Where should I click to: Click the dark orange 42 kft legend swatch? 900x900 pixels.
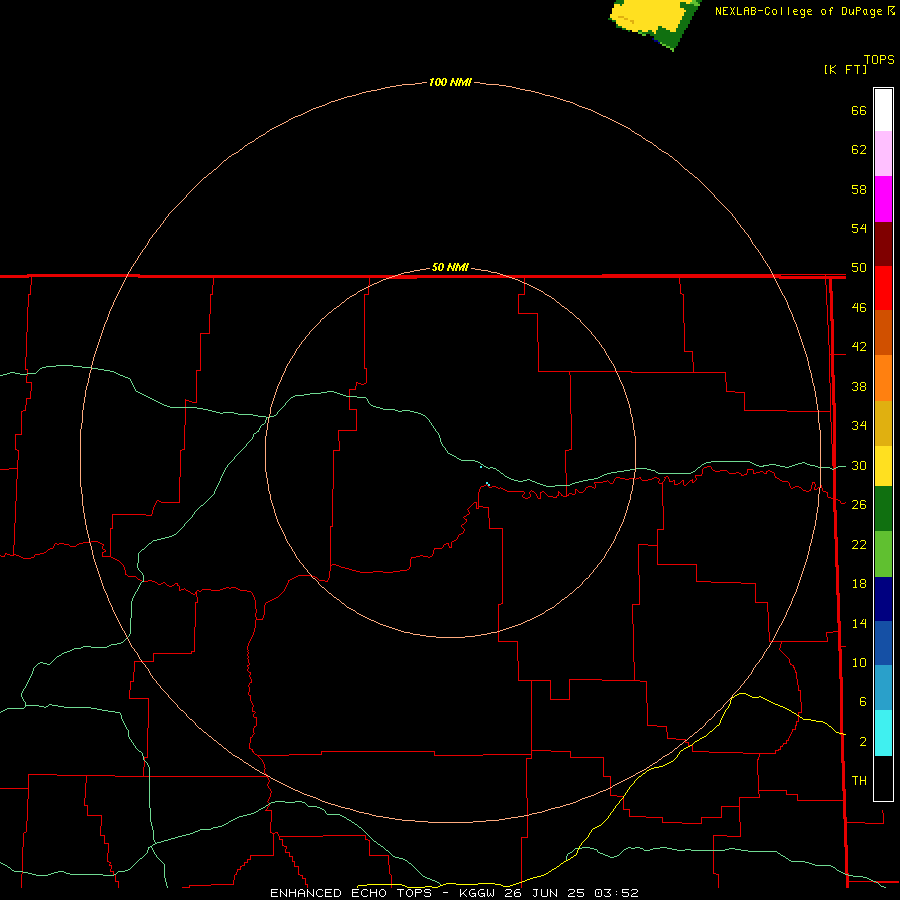883,332
